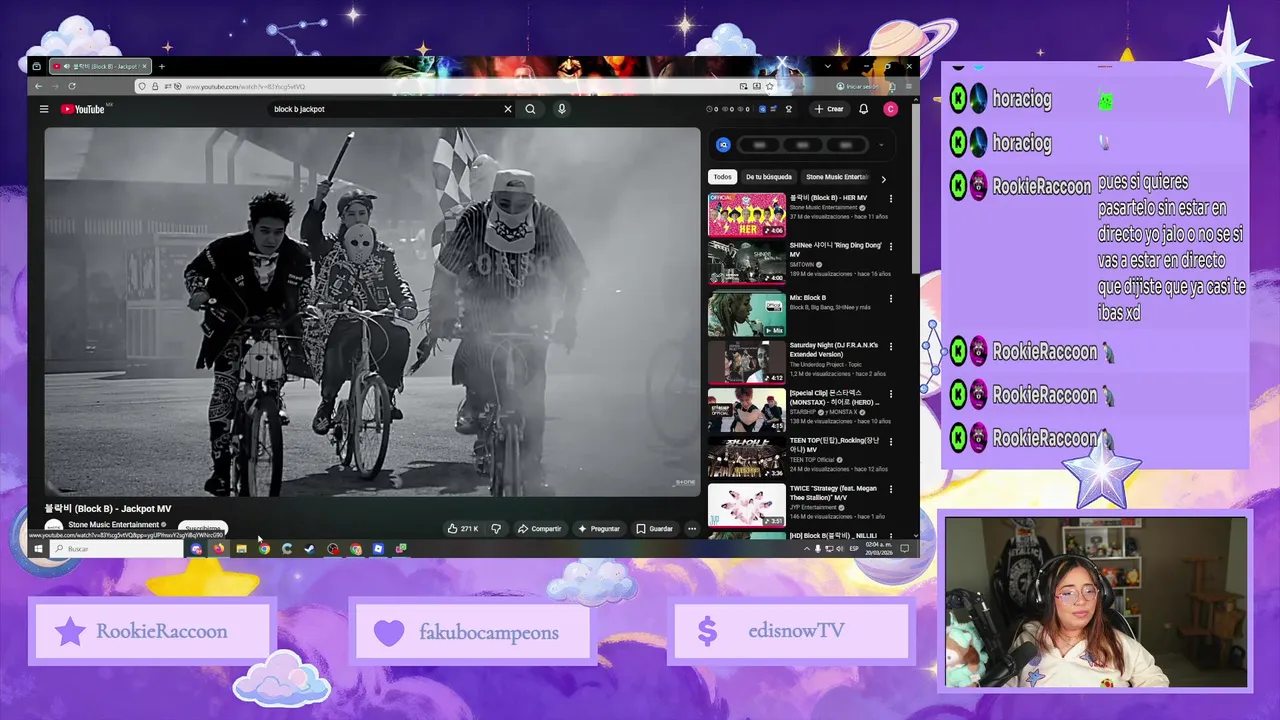1280x720 pixels.
Task: Open options menu for SHINee Ring Ding Dong
Action: (x=891, y=246)
